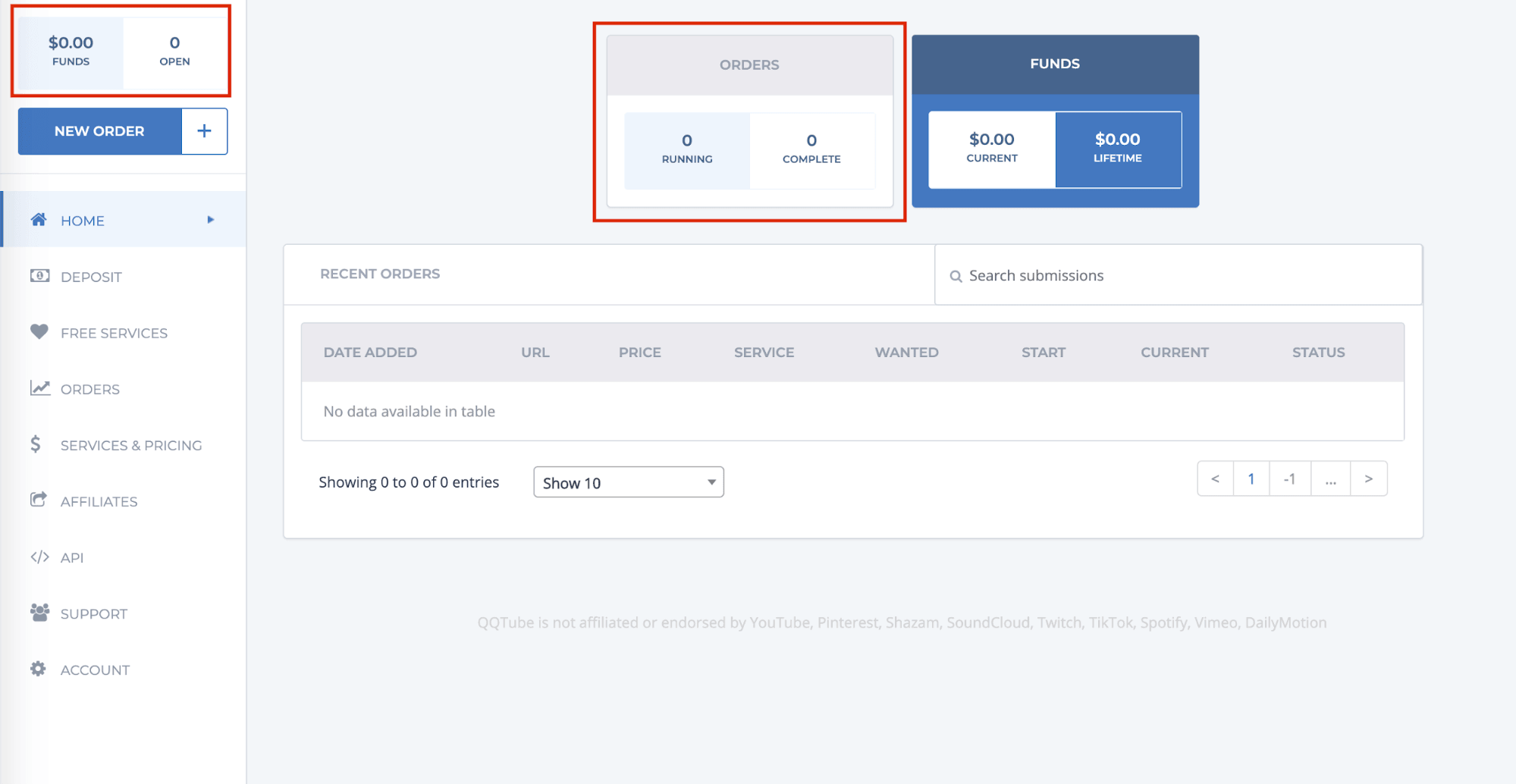Select page -1 in pagination

pos(1290,478)
